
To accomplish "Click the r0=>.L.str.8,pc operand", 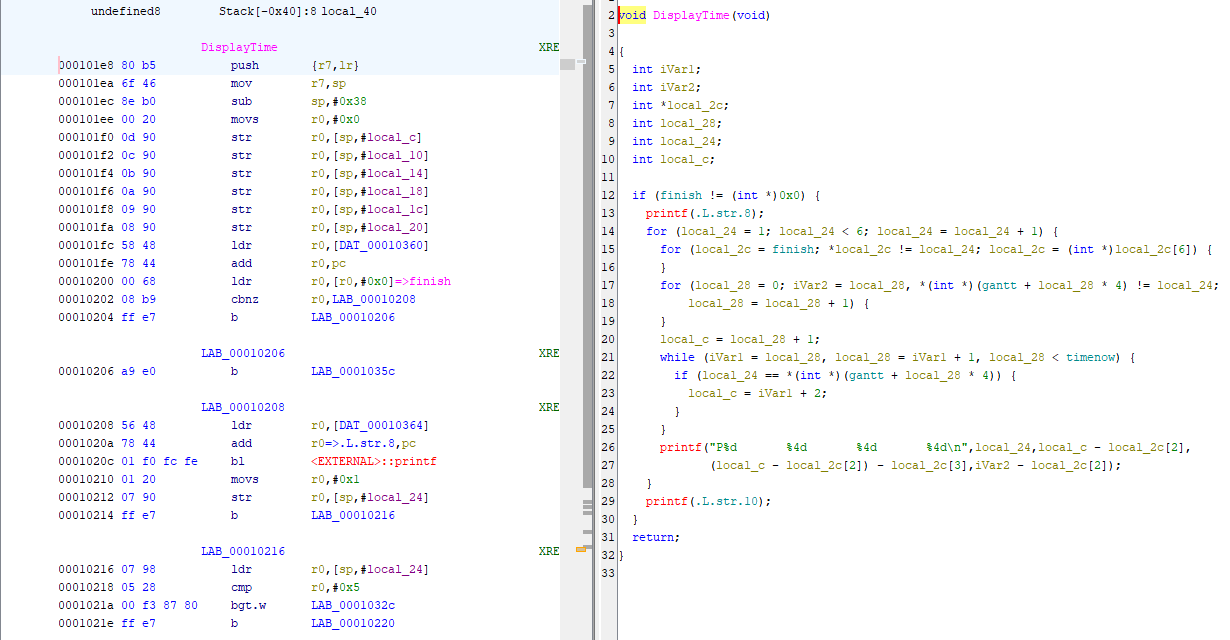I will [x=365, y=444].
